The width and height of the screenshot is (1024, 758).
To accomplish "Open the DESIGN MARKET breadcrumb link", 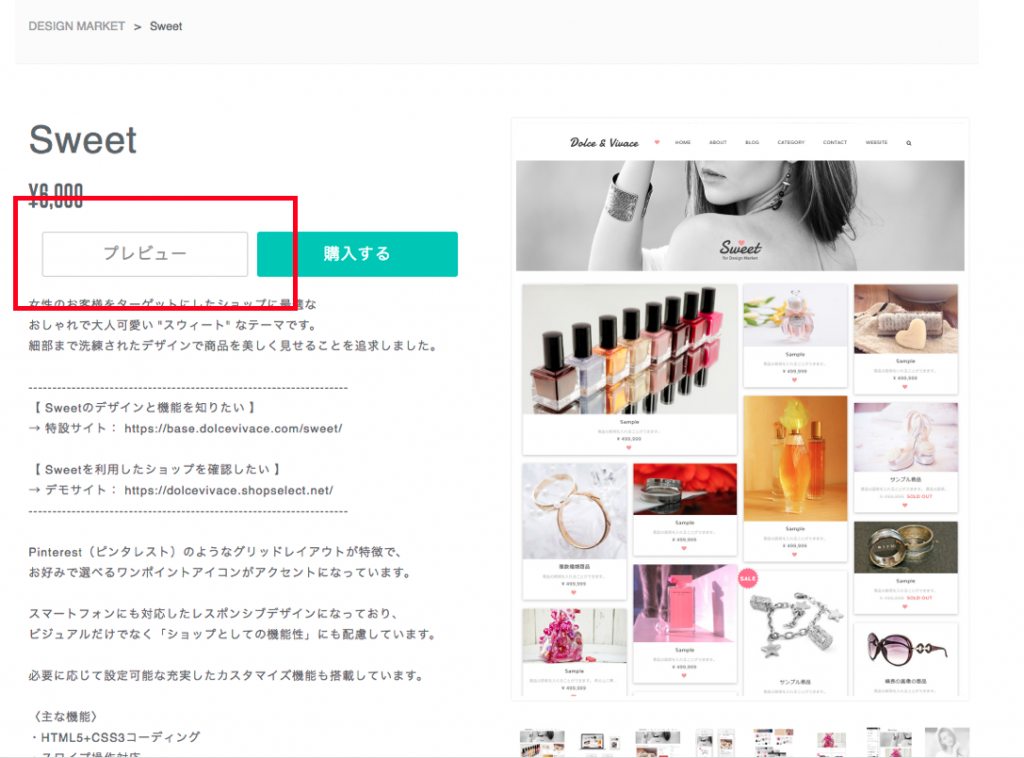I will [76, 26].
